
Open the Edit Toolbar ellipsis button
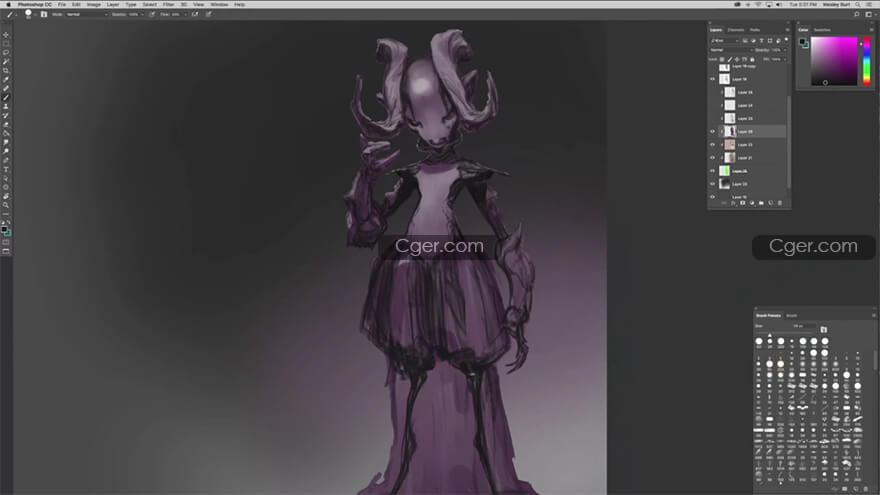[x=6, y=214]
